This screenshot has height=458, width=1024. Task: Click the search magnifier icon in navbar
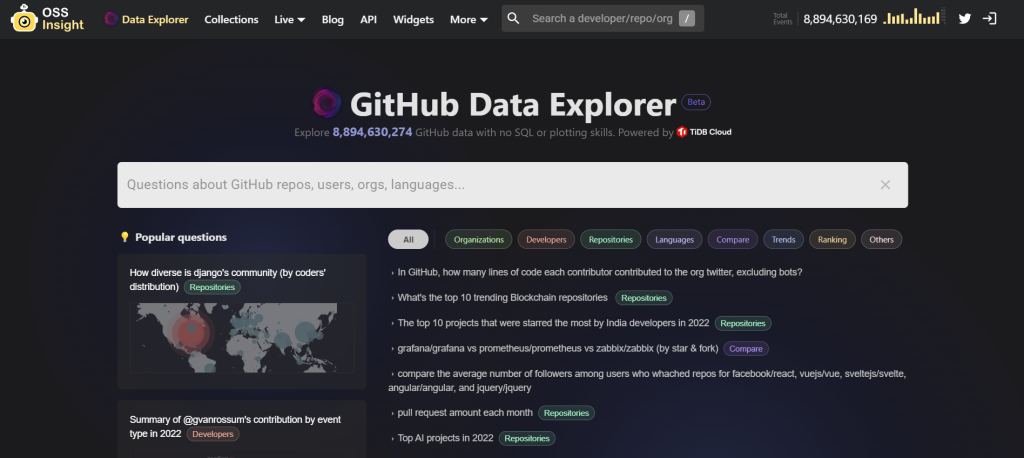(513, 19)
